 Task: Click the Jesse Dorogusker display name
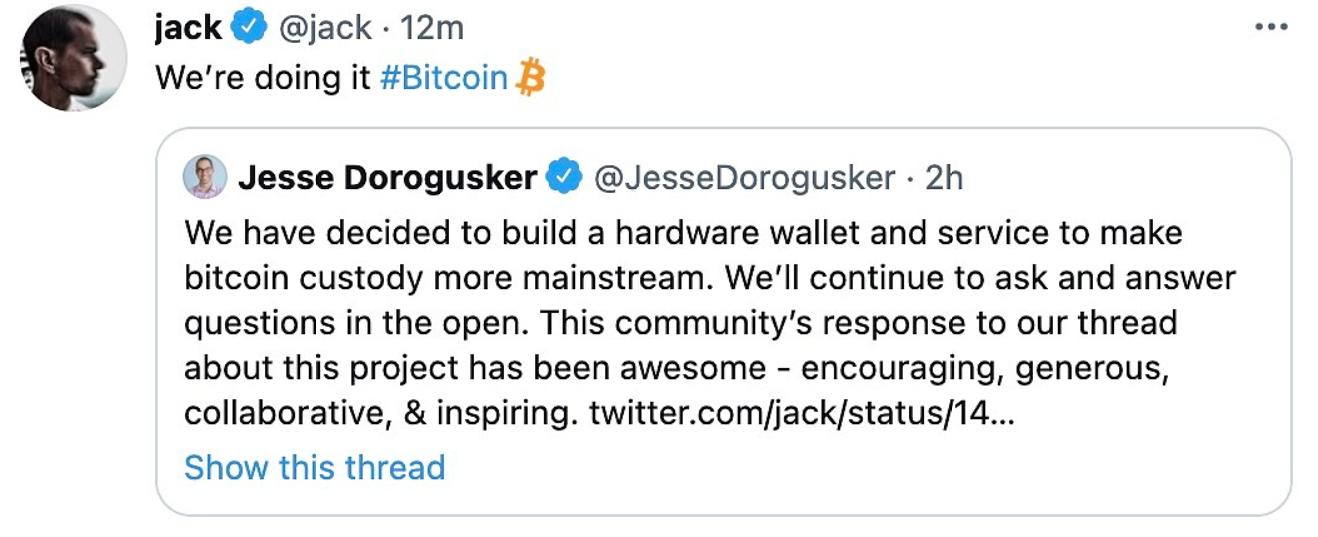[388, 178]
